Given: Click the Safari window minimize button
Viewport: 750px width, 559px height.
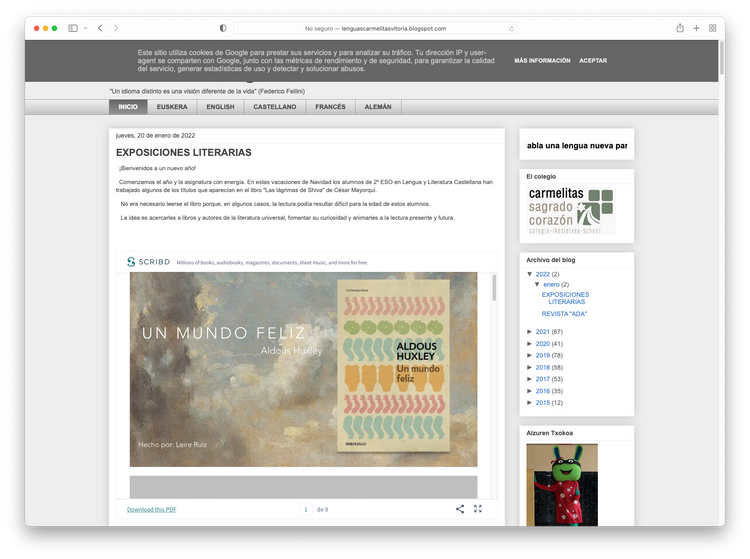Looking at the screenshot, I should [45, 28].
